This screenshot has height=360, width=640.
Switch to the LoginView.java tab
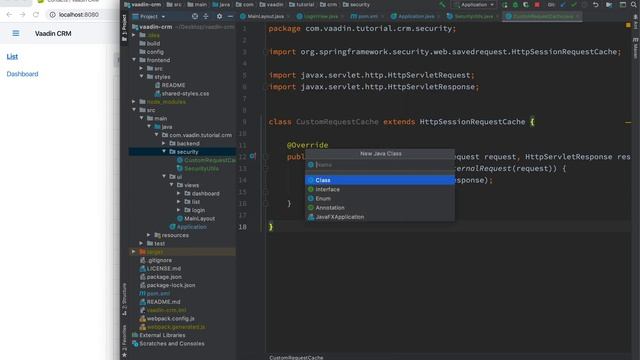pyautogui.click(x=321, y=16)
